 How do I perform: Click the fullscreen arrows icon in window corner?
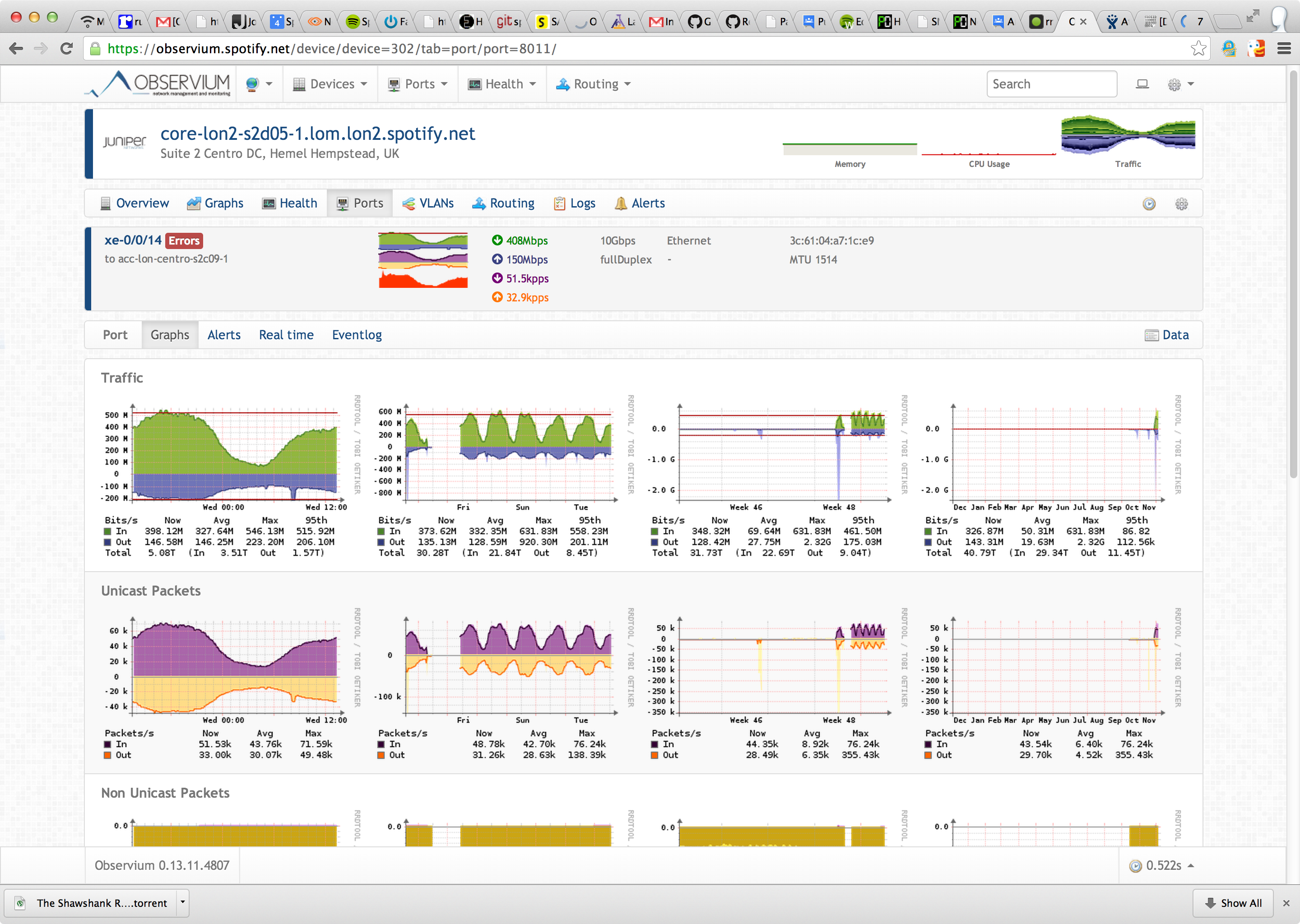click(x=1252, y=17)
